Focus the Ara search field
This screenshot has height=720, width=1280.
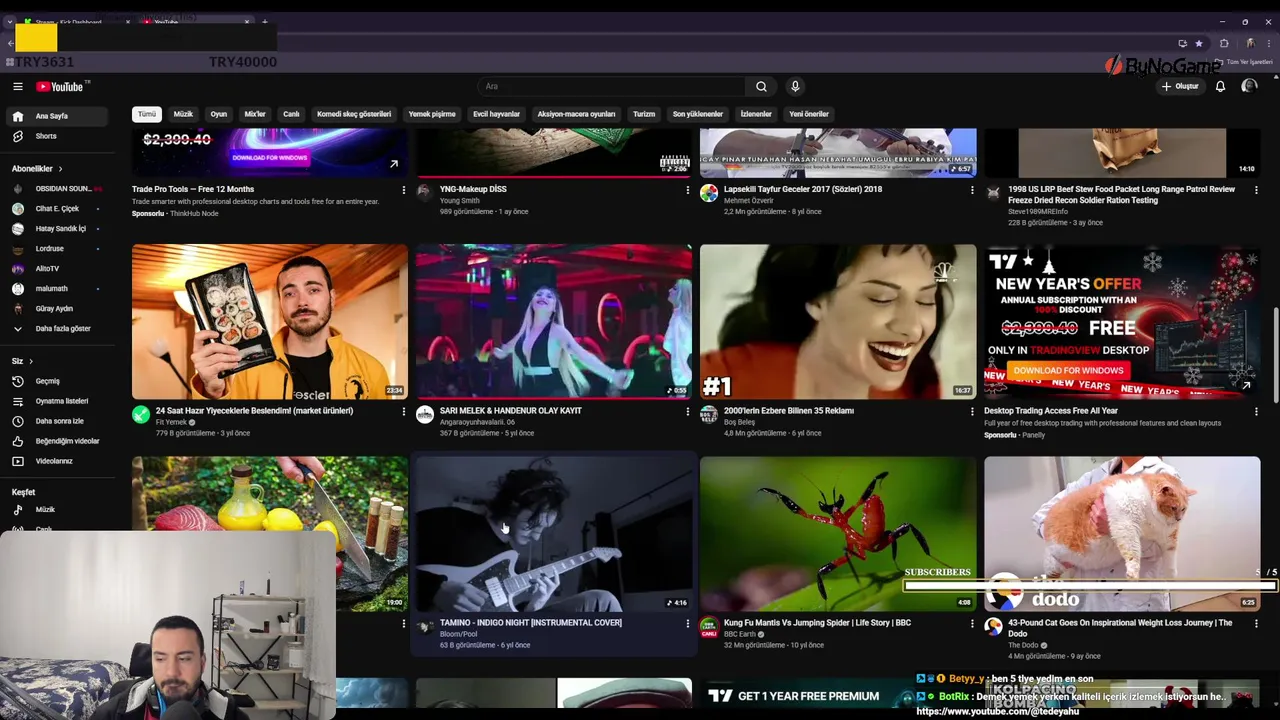tap(612, 87)
